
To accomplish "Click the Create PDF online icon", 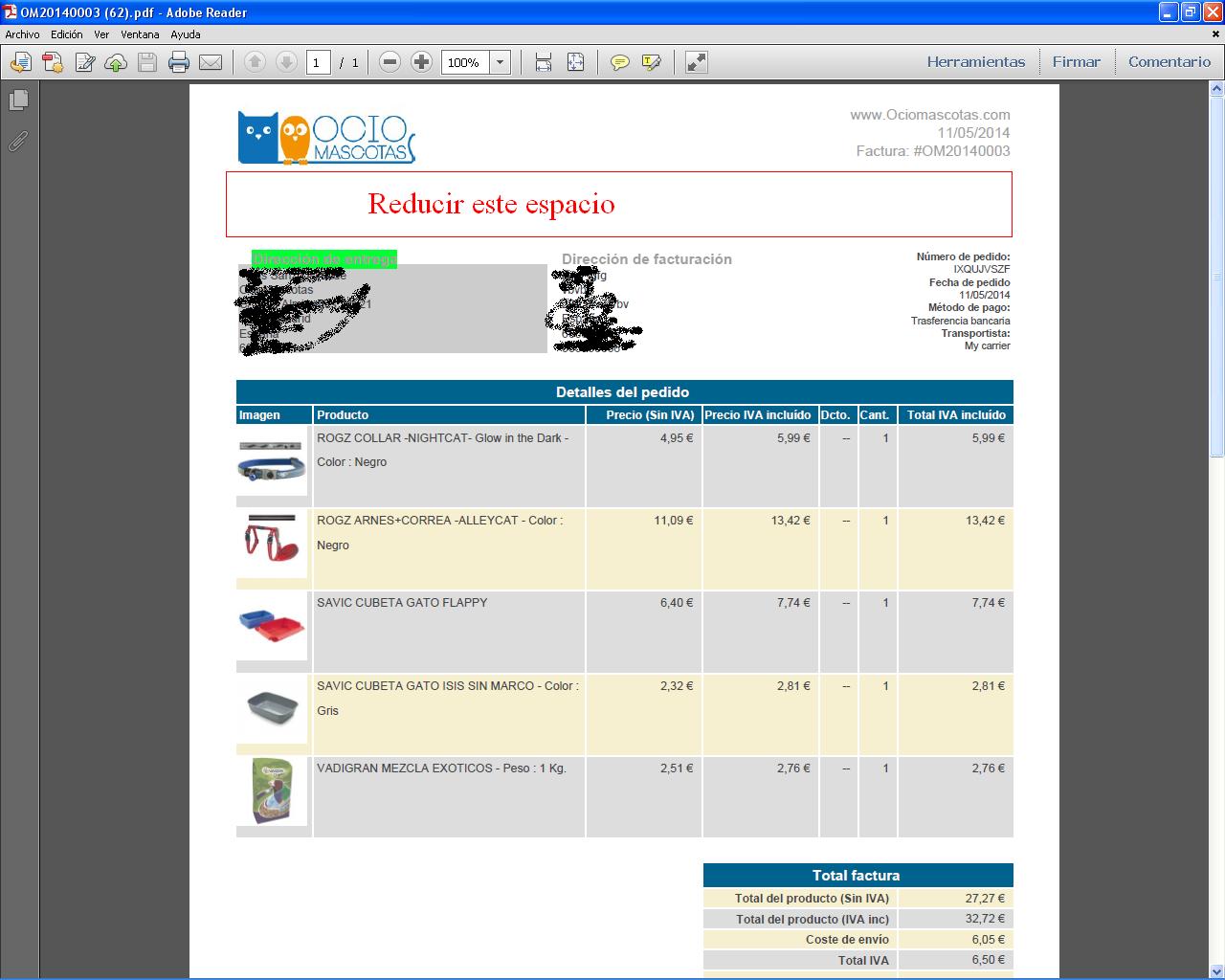I will pyautogui.click(x=53, y=63).
